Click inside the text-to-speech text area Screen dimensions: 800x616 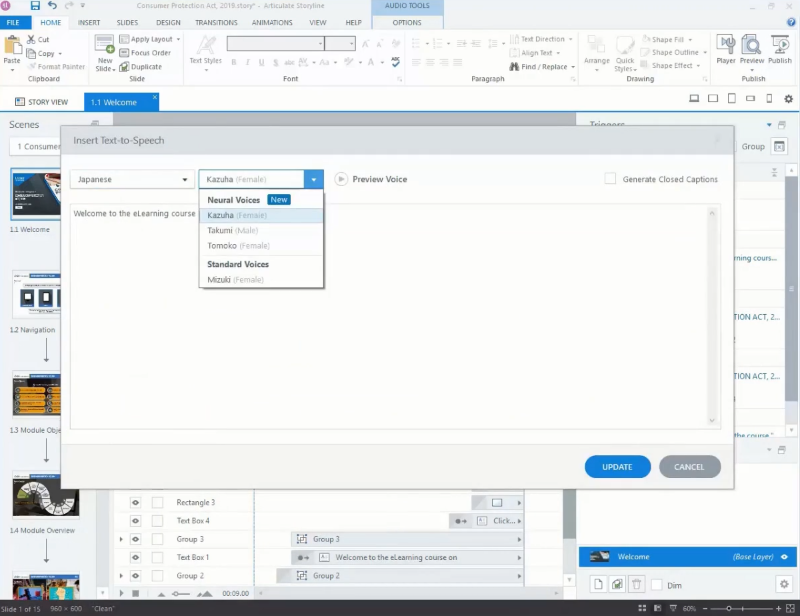[395, 316]
